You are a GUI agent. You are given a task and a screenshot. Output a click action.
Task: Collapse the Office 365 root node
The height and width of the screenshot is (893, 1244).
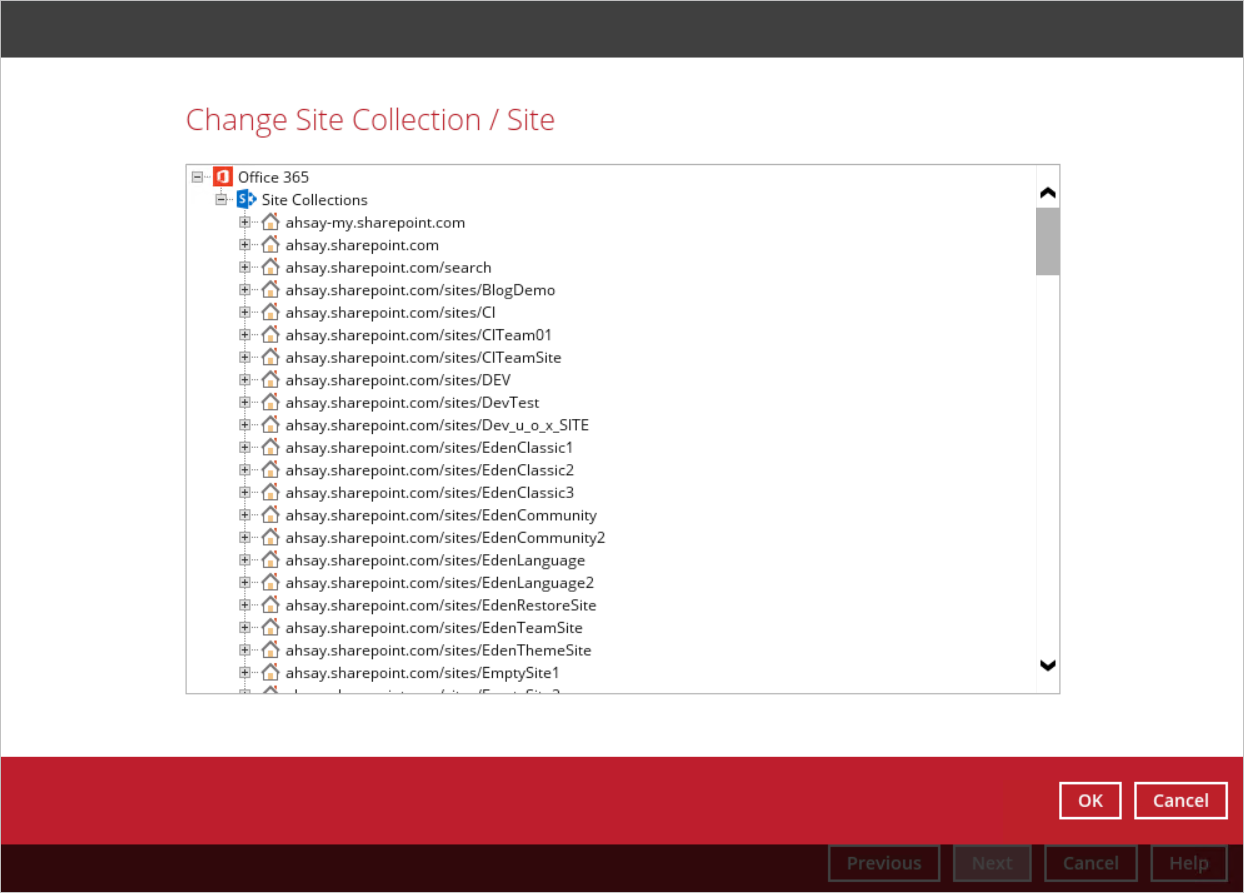pos(197,177)
